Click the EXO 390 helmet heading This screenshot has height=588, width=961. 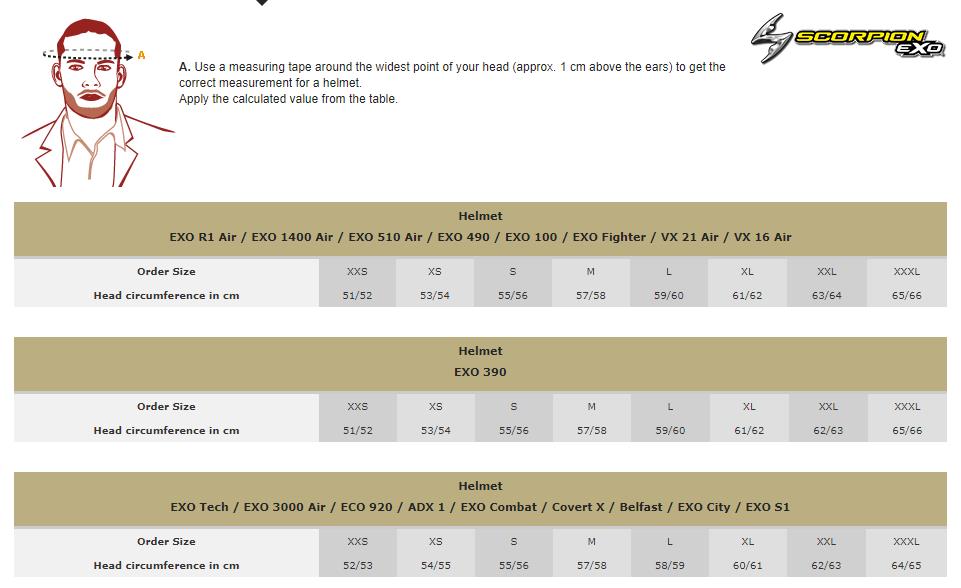click(x=480, y=372)
